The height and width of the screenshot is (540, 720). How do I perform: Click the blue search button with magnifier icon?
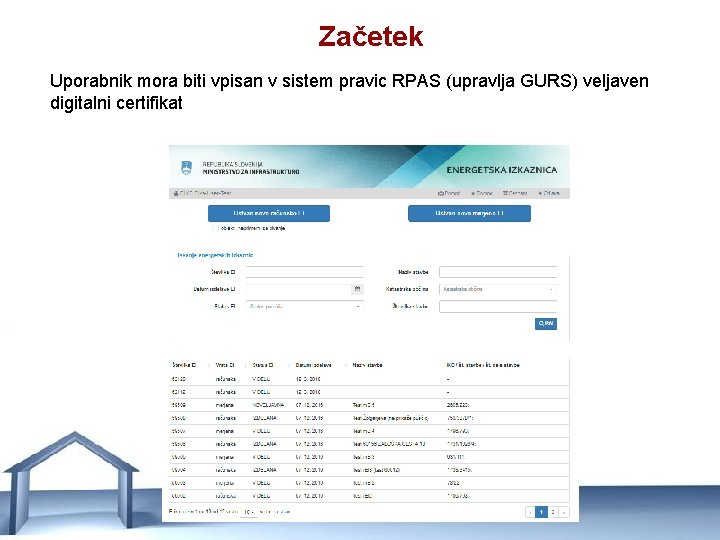[x=546, y=324]
